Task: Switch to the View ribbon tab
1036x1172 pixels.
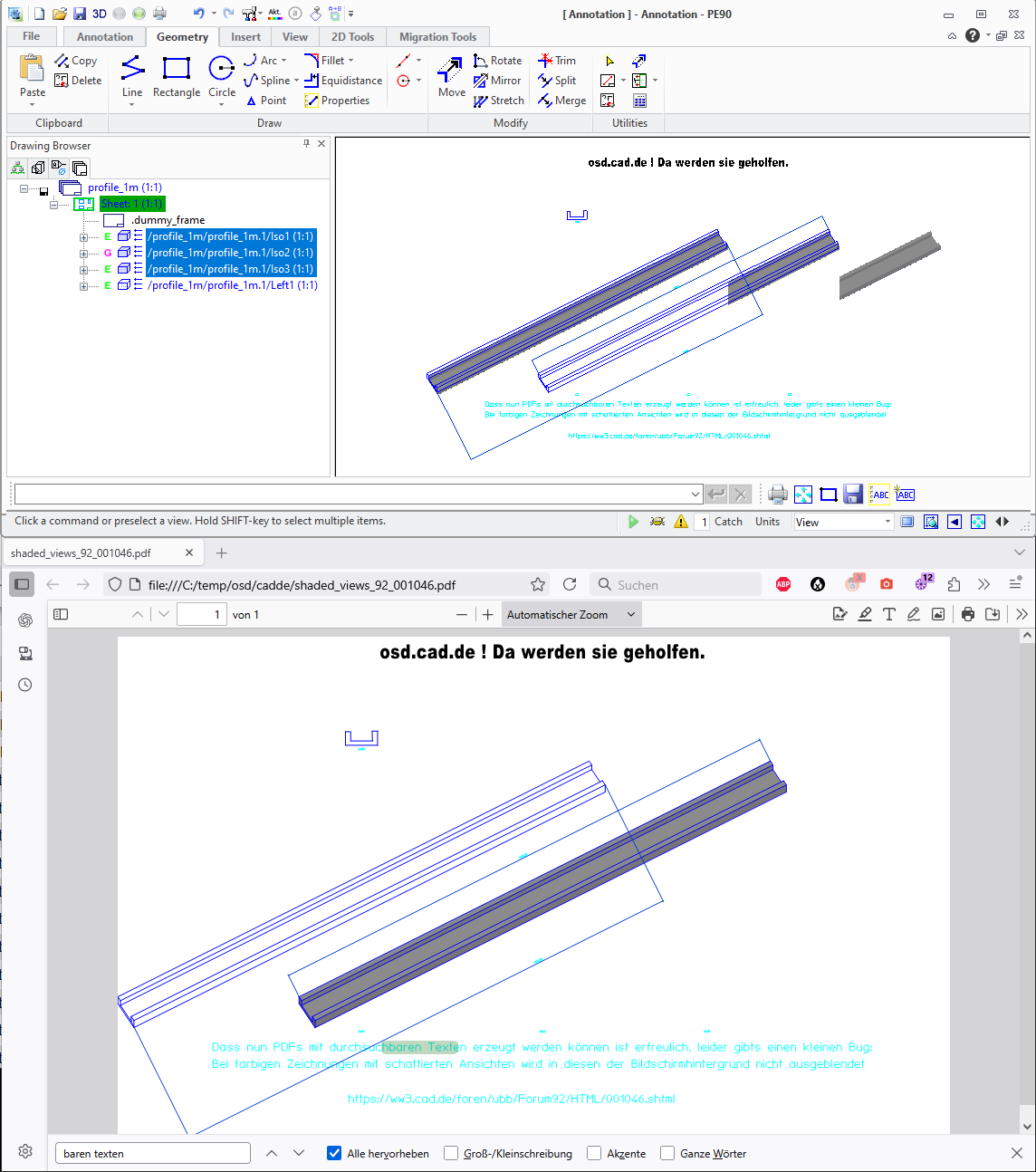Action: (x=295, y=37)
